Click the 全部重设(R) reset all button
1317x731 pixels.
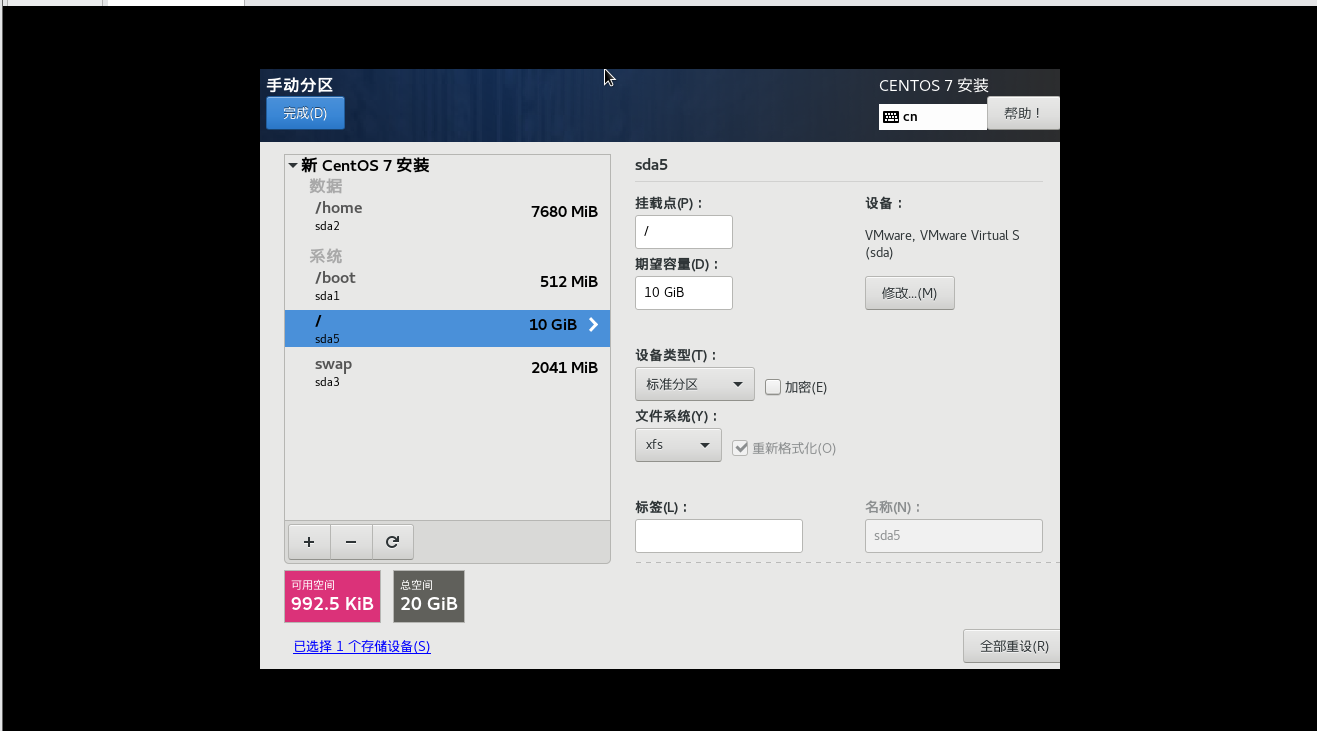click(x=1011, y=646)
